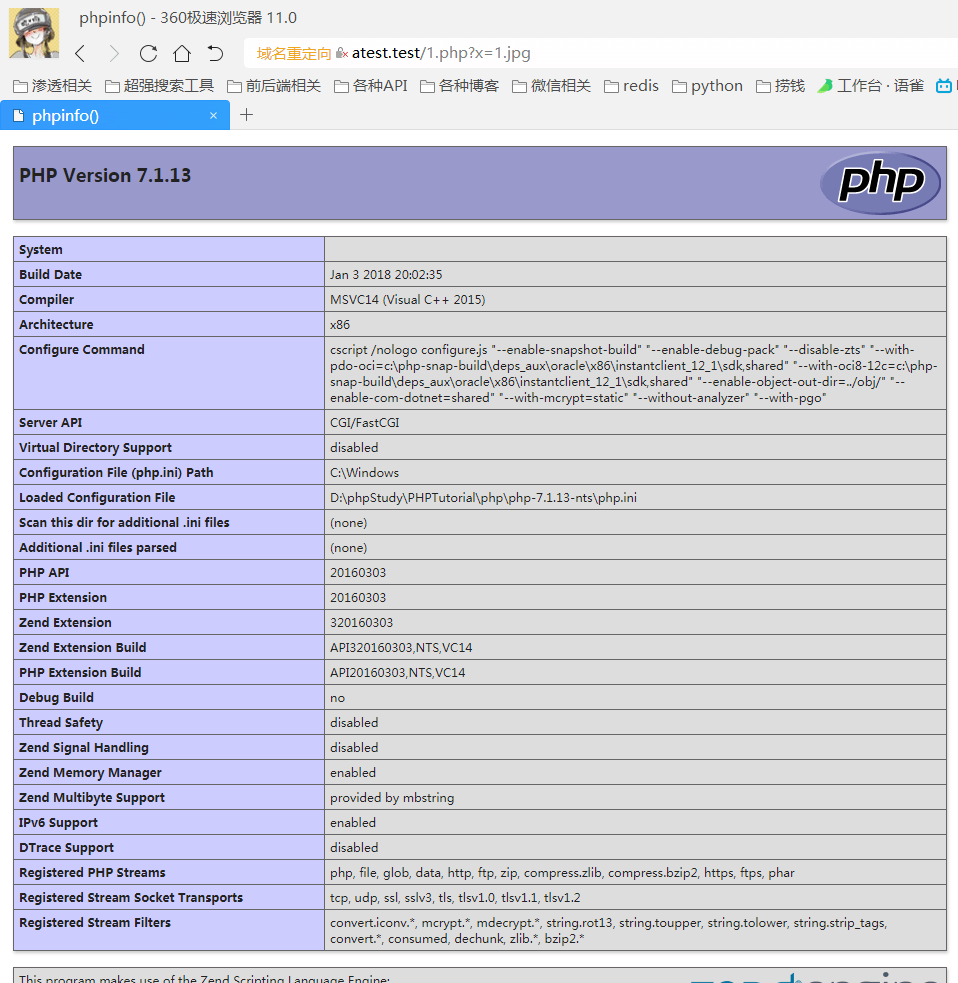Viewport: 958px width, 983px height.
Task: Open a new tab with plus button
Action: (x=246, y=115)
